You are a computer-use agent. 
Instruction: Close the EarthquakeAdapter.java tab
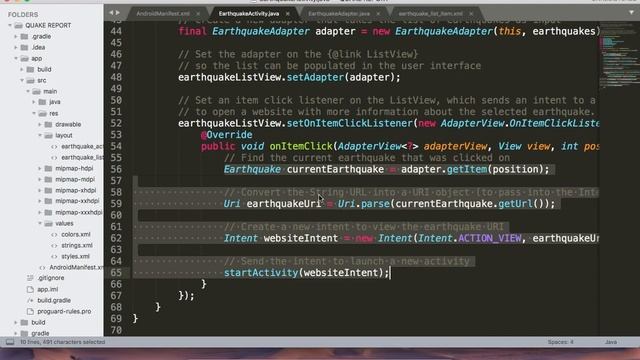(378, 14)
